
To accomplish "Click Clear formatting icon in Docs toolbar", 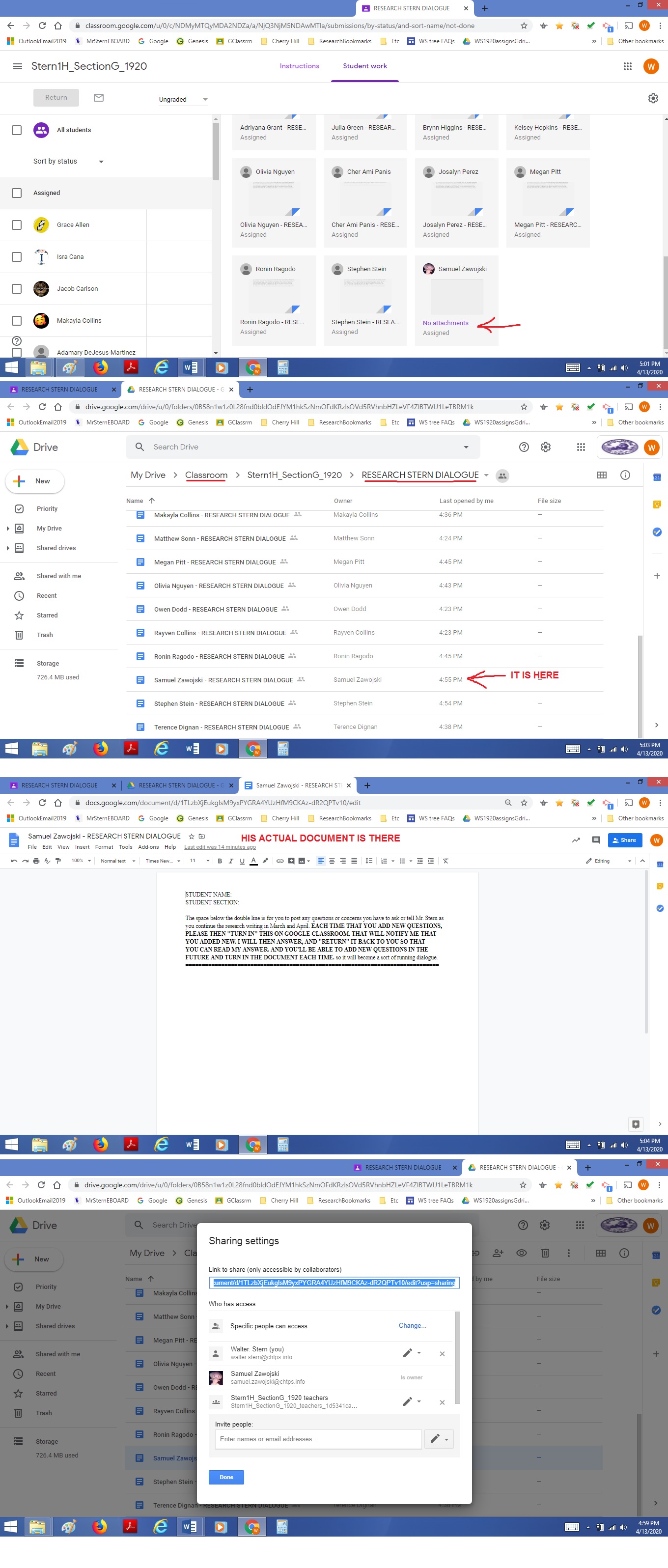I will (x=445, y=861).
